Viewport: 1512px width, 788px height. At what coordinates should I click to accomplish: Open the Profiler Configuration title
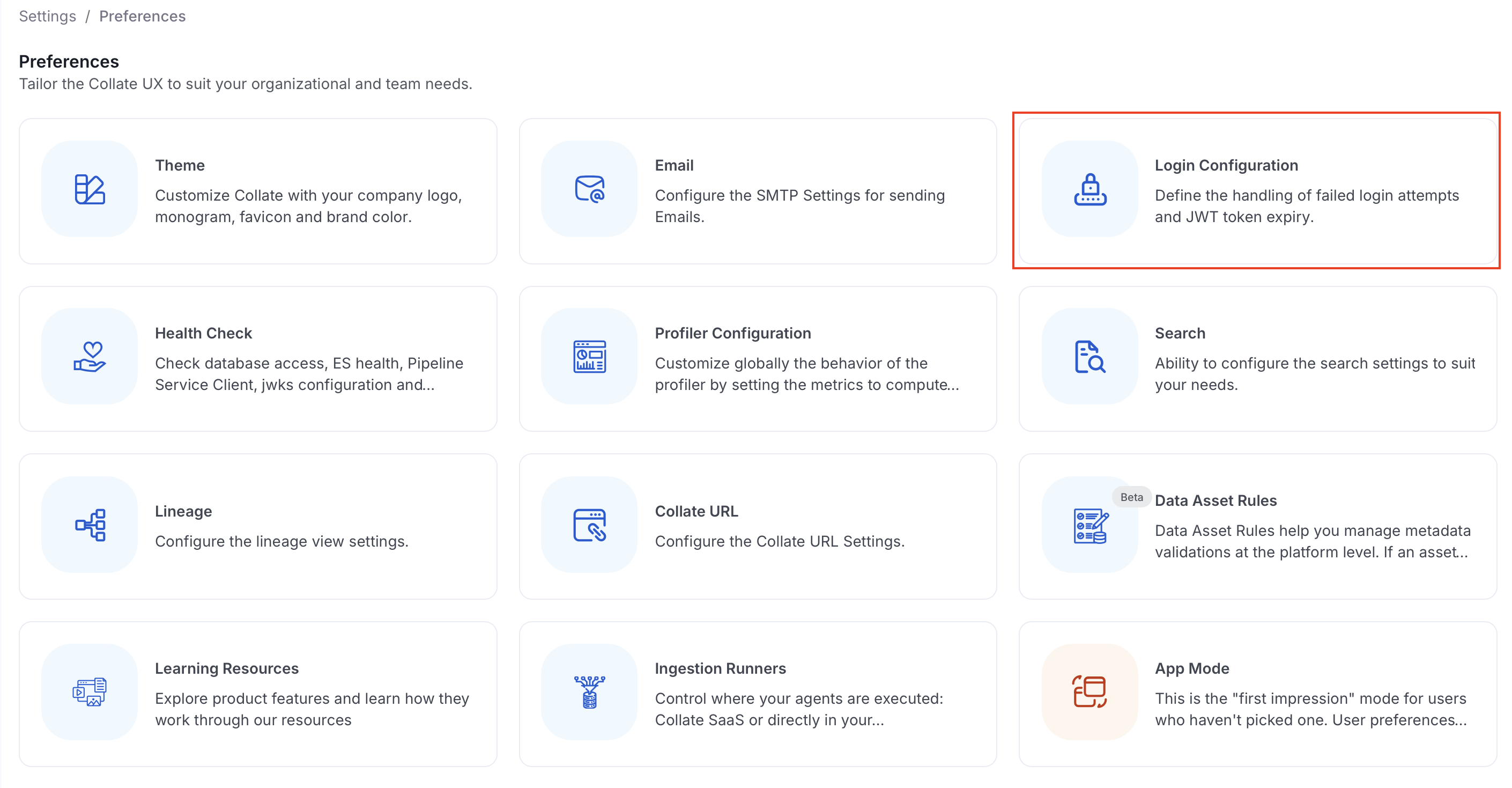click(x=732, y=333)
